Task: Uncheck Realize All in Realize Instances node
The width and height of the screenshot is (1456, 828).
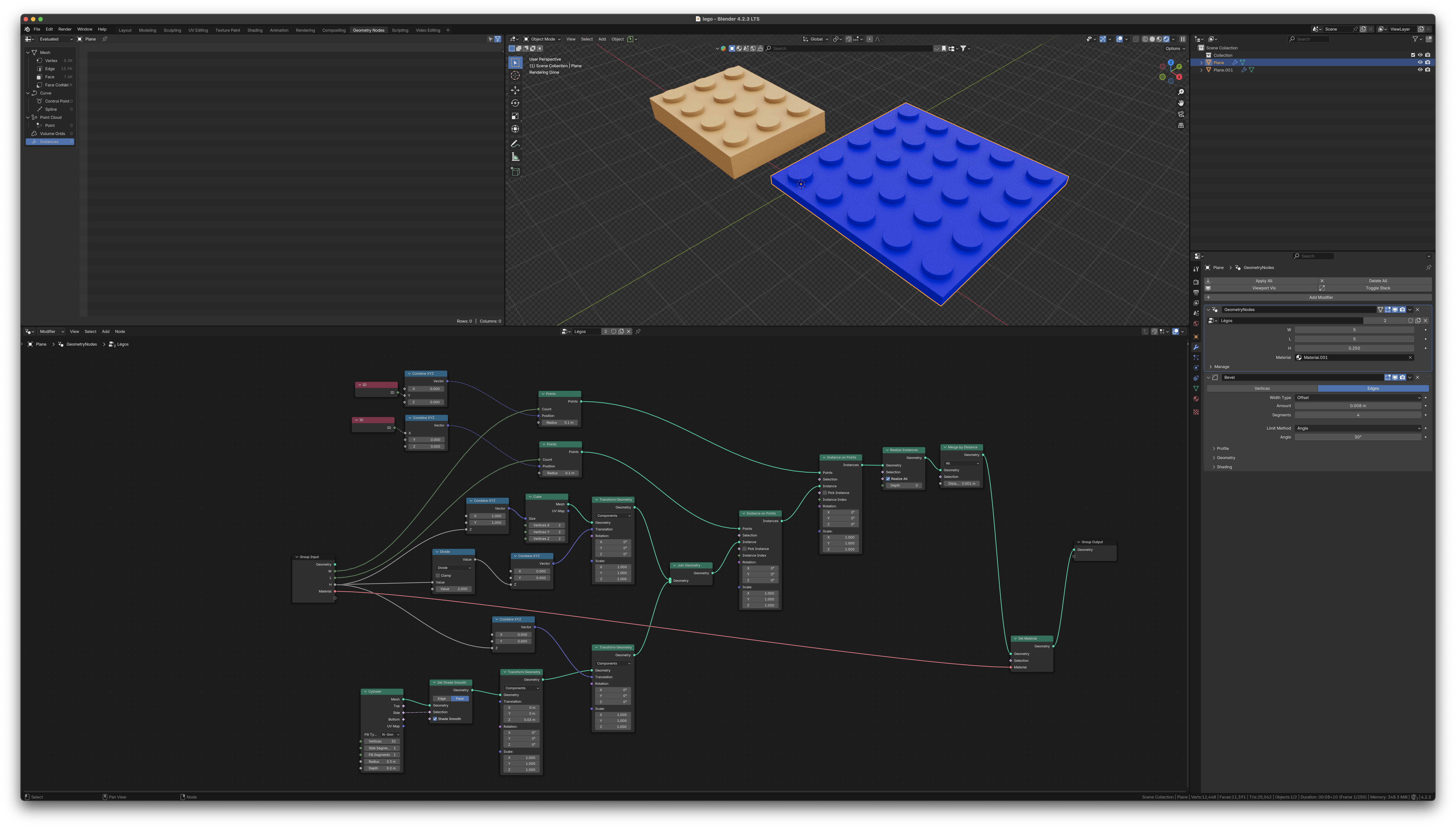Action: pyautogui.click(x=888, y=479)
